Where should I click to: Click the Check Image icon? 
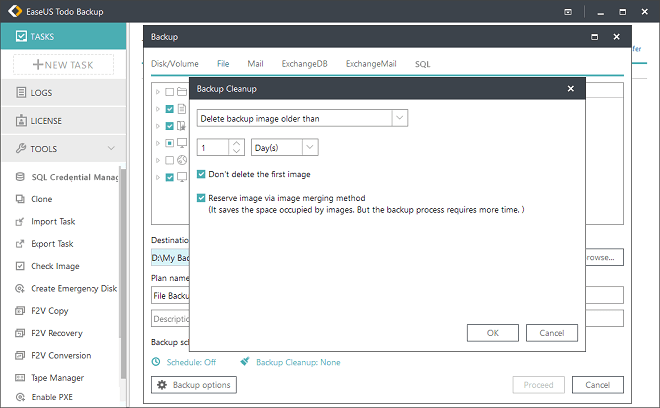[20, 266]
